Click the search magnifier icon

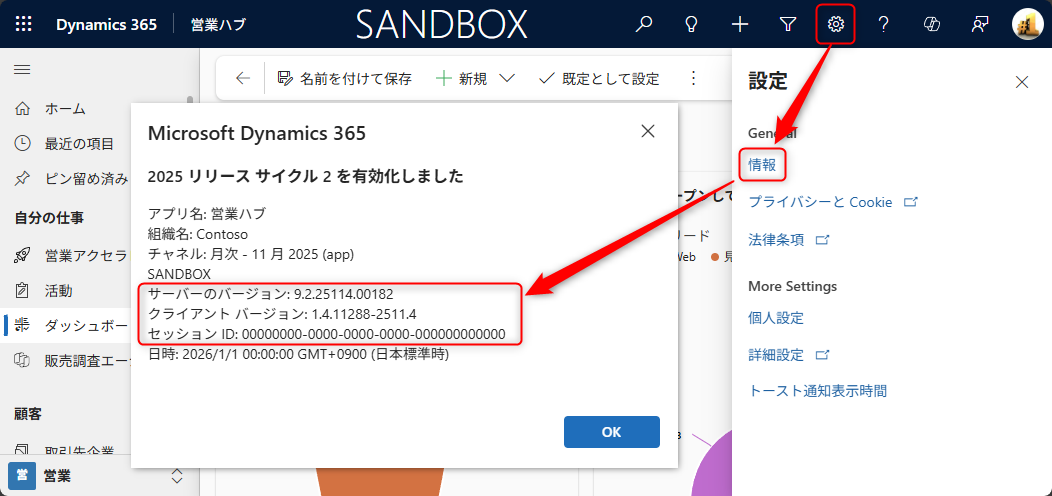point(644,24)
